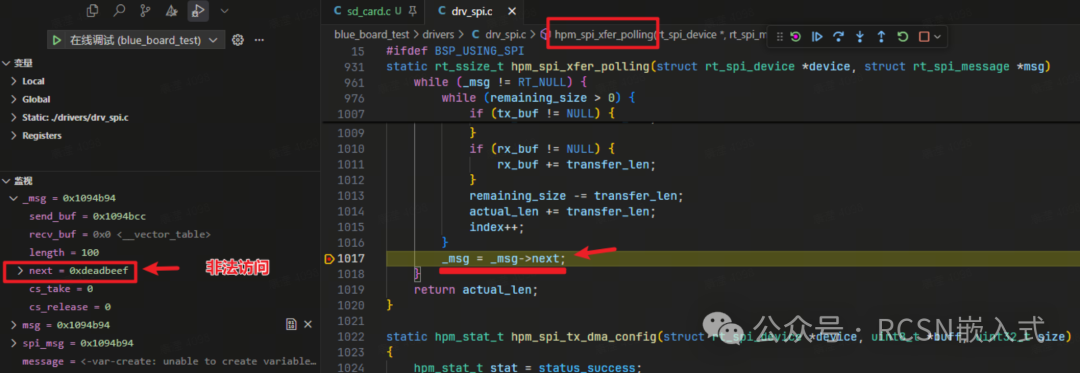Click the green Restart debug icon
This screenshot has width=1080, height=373.
coord(902,36)
